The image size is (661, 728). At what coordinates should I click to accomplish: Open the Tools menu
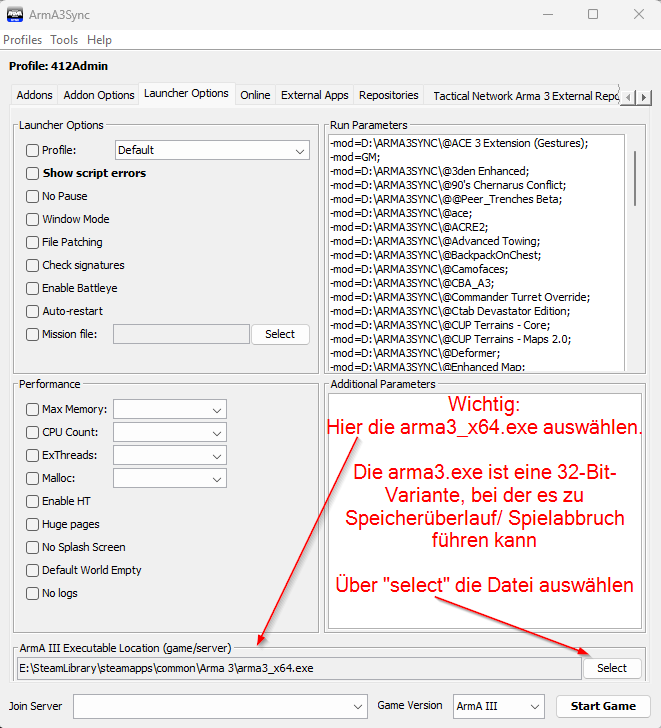coord(64,40)
